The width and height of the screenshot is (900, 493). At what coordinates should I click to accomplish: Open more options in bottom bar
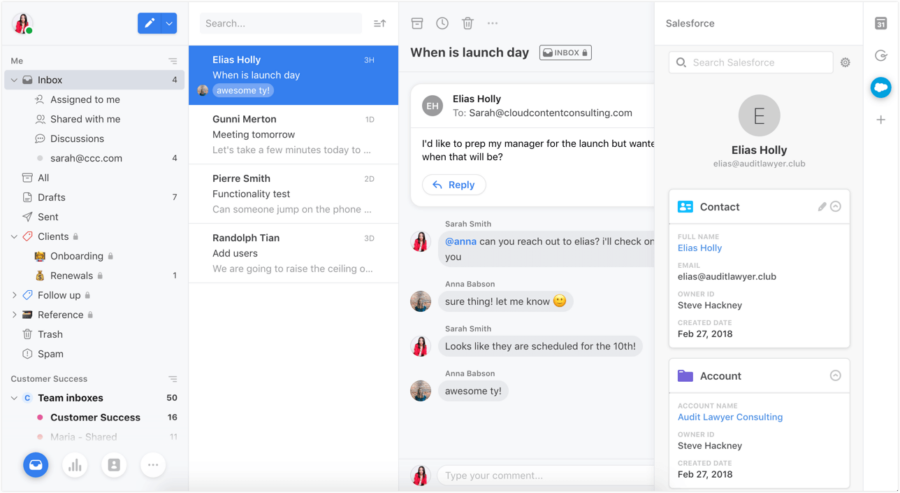coord(153,465)
